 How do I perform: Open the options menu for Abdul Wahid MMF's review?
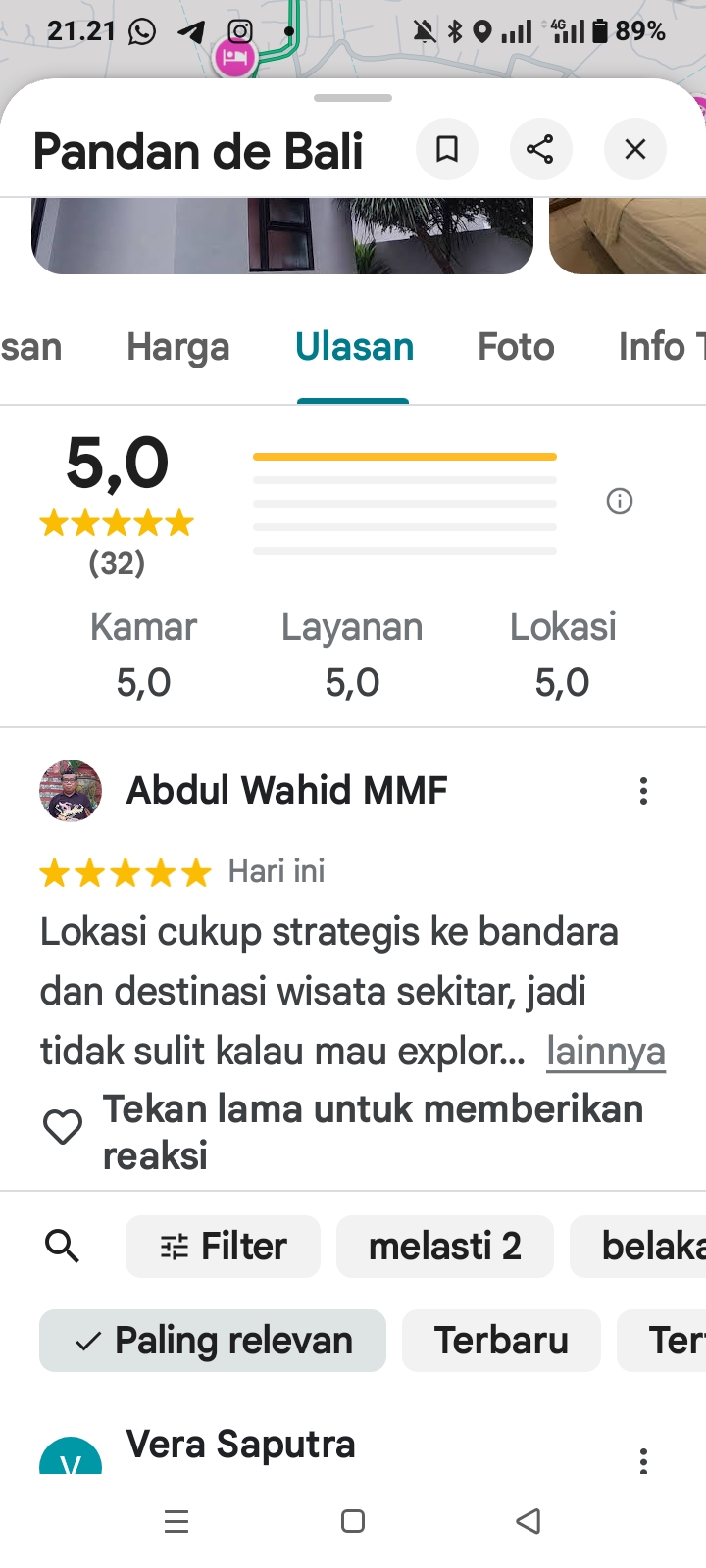coord(643,791)
